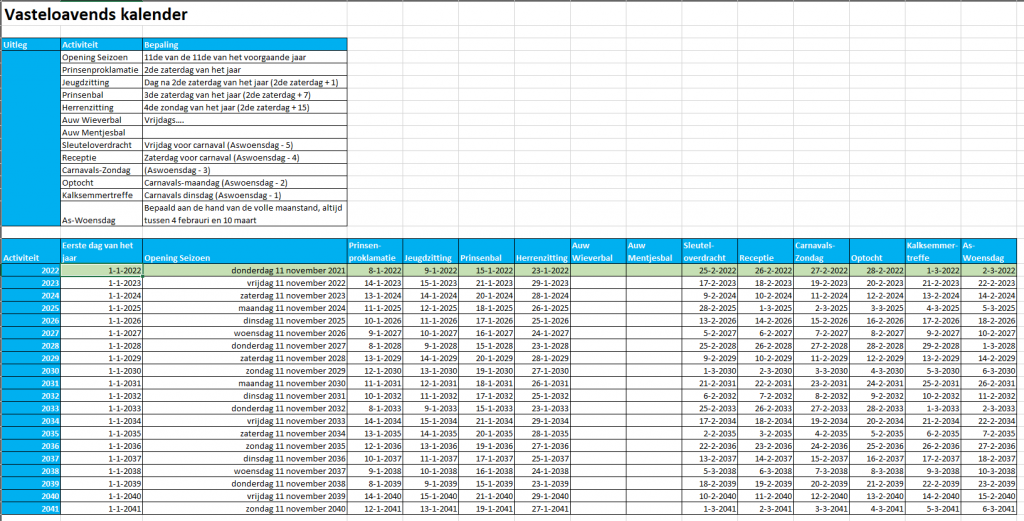Viewport: 1024px width, 521px height.
Task: Select the 'Opening Seizoen' column header in the calendar table
Action: pos(245,251)
